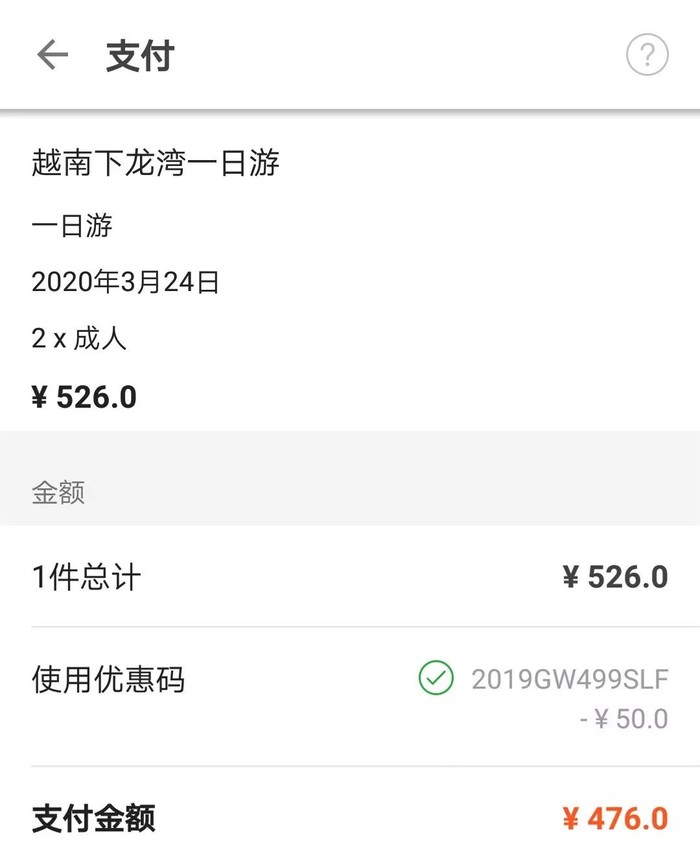
Task: Tap the bold ¥ 526.0 product price
Action: point(84,397)
